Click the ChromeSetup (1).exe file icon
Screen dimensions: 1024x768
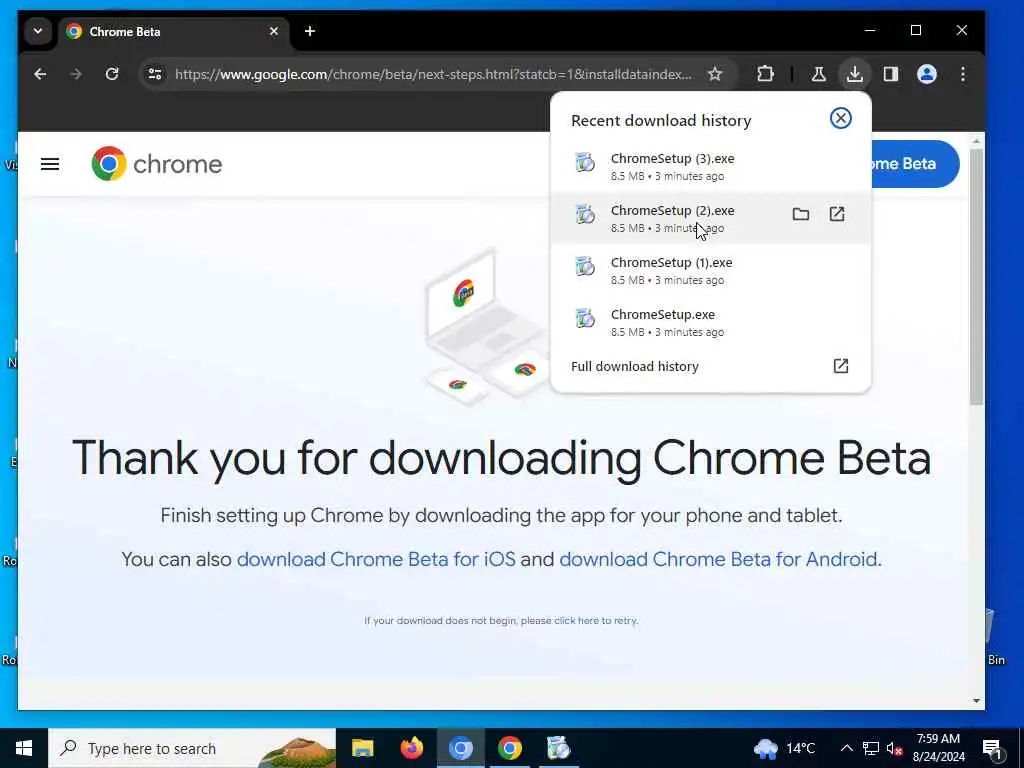pyautogui.click(x=584, y=266)
